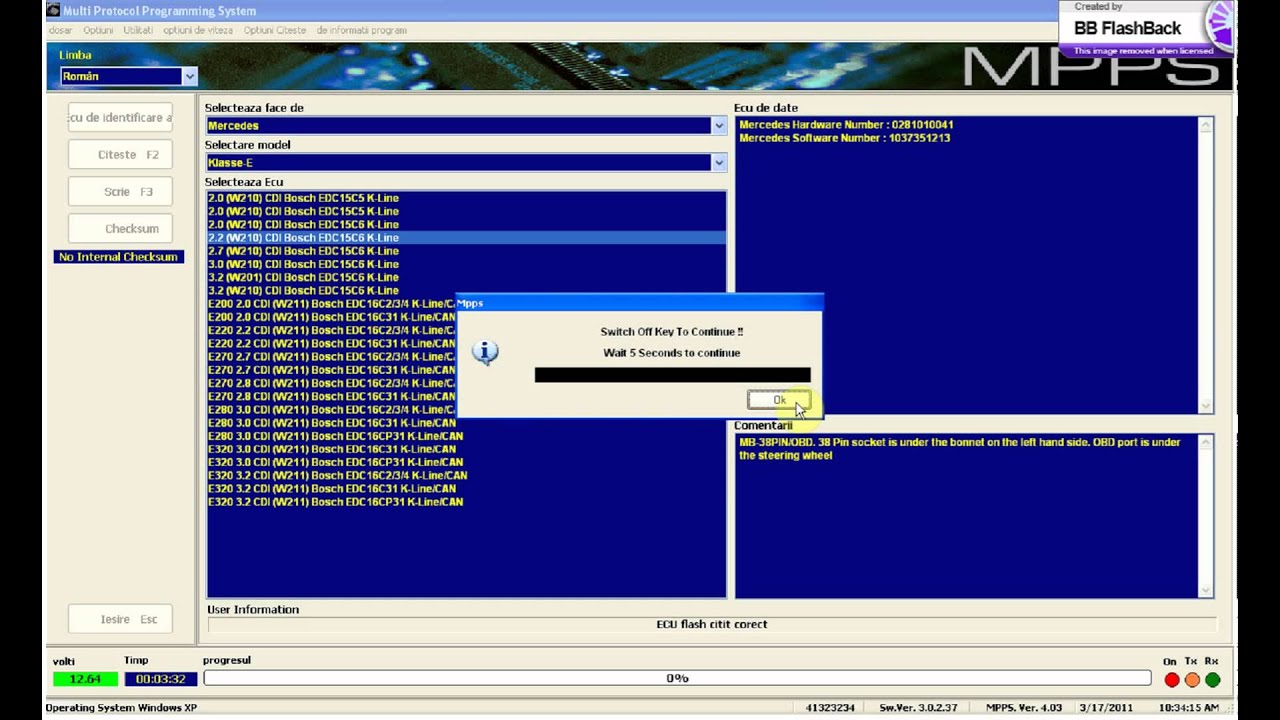Click the No Internal Checksum label
1280x720 pixels.
click(x=118, y=257)
